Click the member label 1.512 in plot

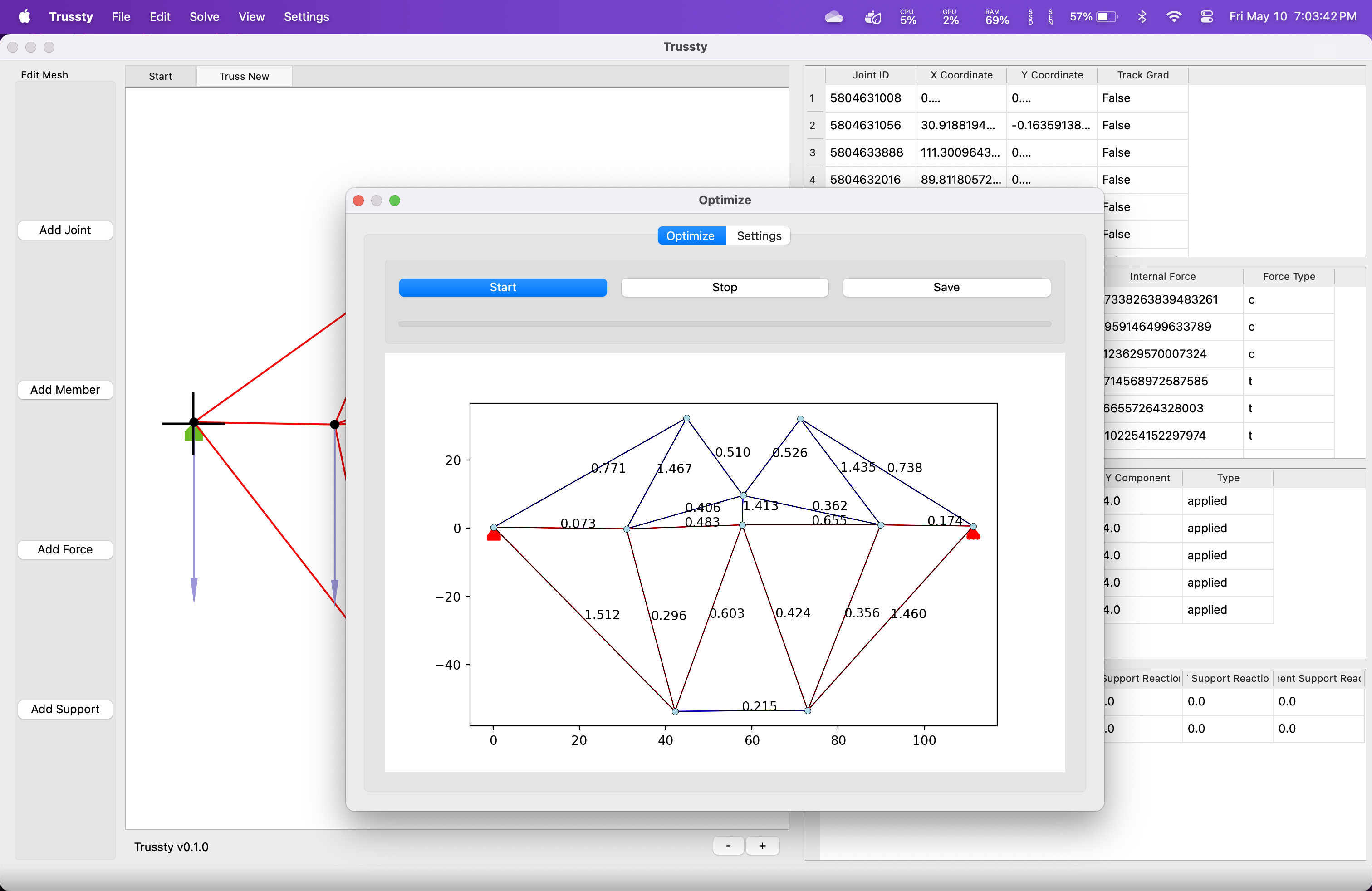(602, 615)
